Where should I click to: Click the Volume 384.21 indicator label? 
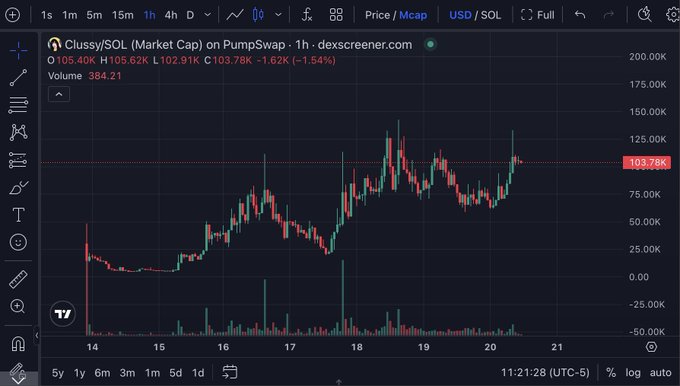(85, 76)
